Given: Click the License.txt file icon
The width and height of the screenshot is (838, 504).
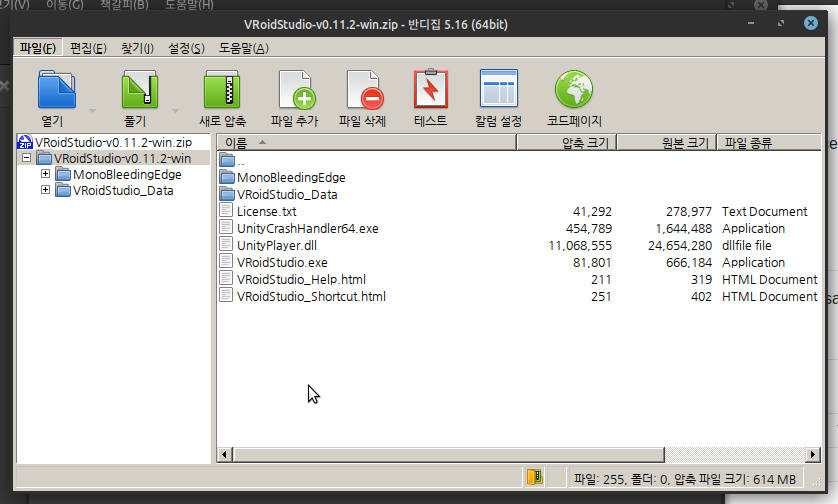Looking at the screenshot, I should pos(226,211).
